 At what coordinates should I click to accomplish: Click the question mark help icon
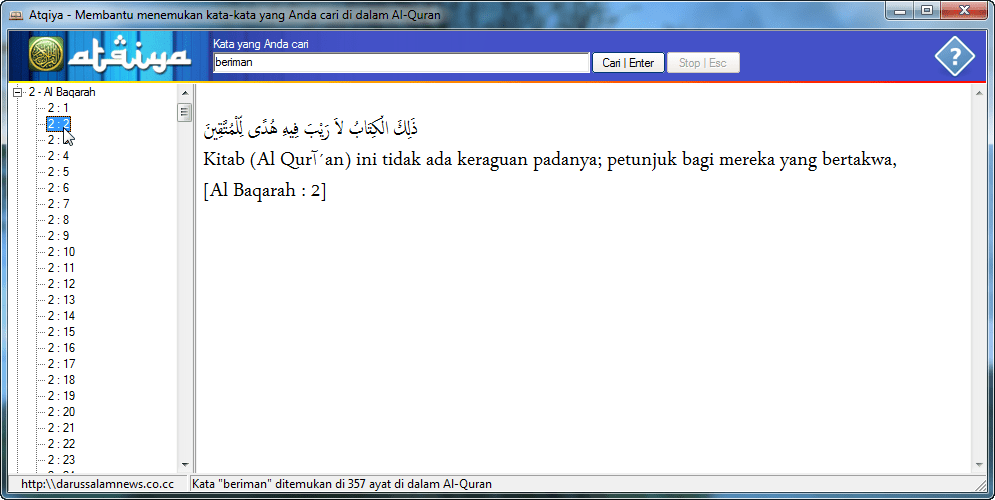click(x=954, y=57)
